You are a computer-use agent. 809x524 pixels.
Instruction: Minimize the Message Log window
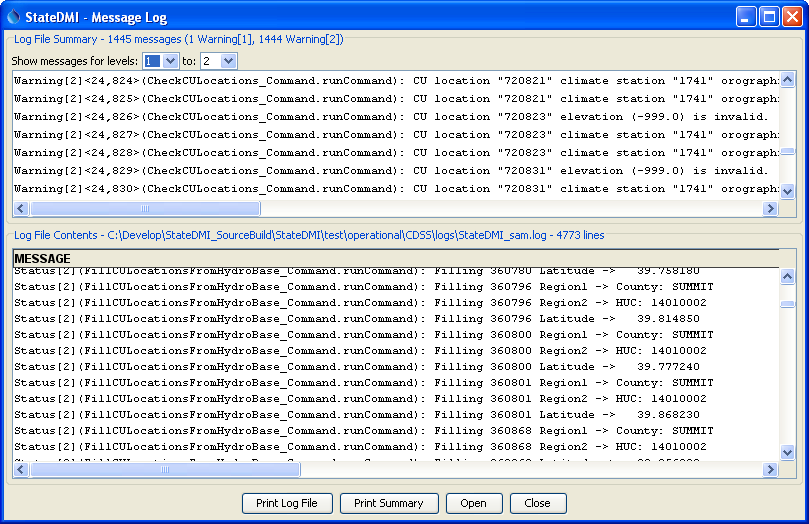pos(746,17)
